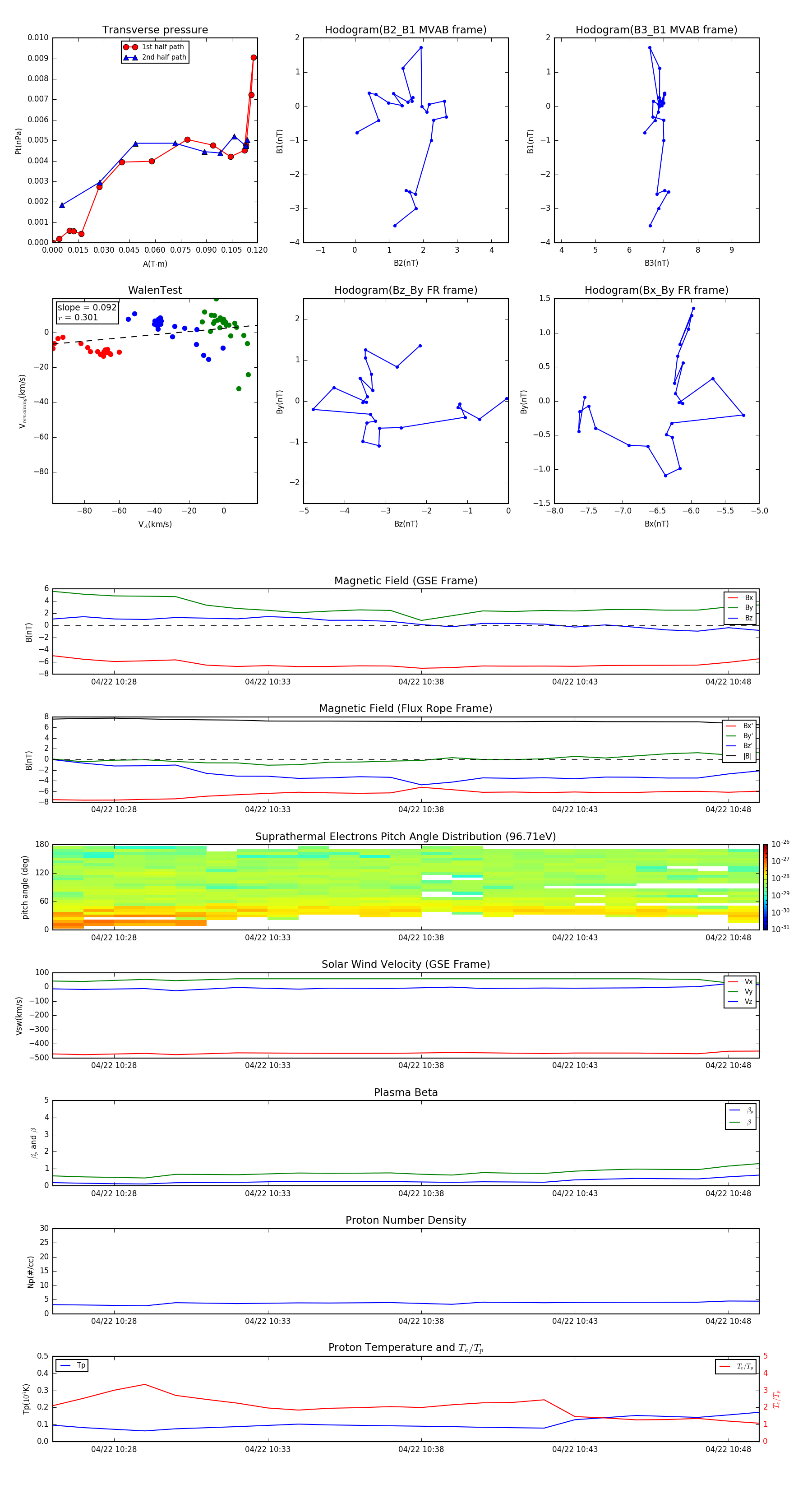The image size is (812, 1489).
Task: Select Vx in the solar wind legend
Action: point(740,981)
